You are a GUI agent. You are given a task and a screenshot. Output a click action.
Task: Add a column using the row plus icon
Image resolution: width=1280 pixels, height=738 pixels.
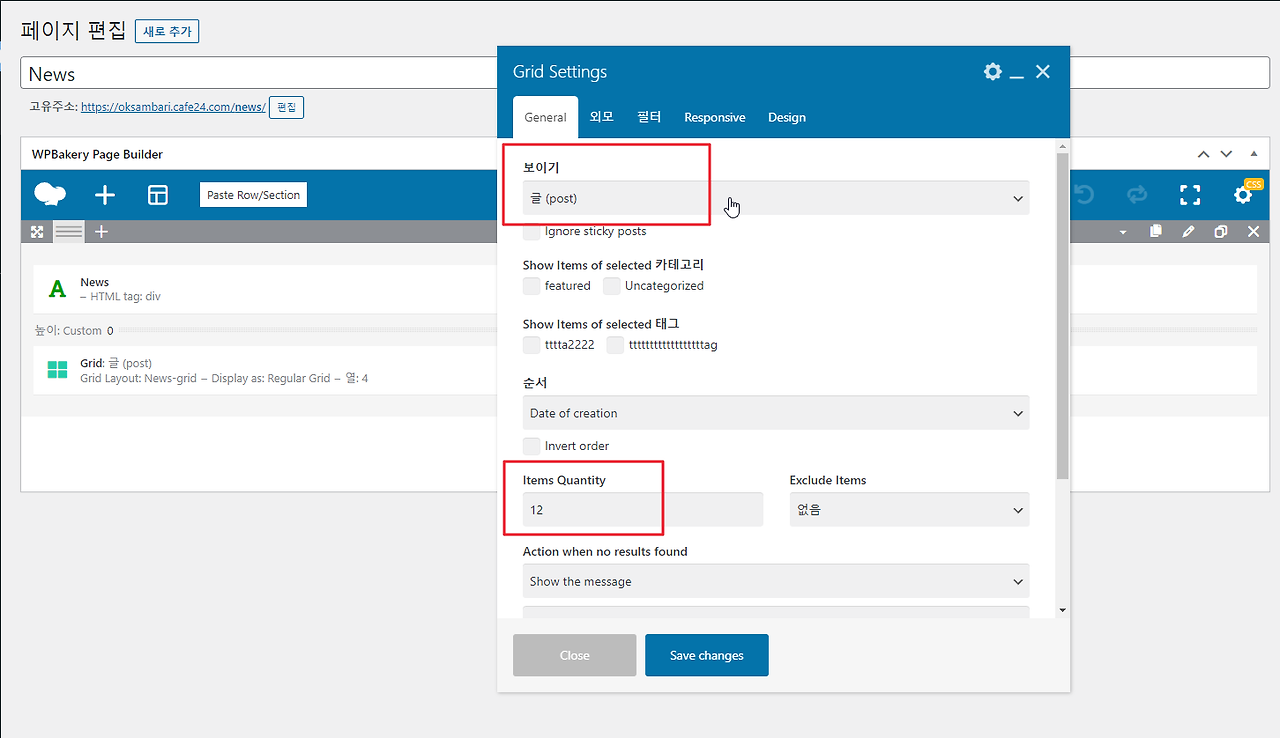[x=101, y=232]
